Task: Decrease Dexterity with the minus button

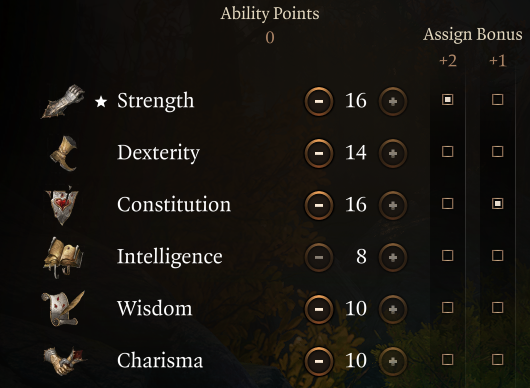Action: click(318, 153)
